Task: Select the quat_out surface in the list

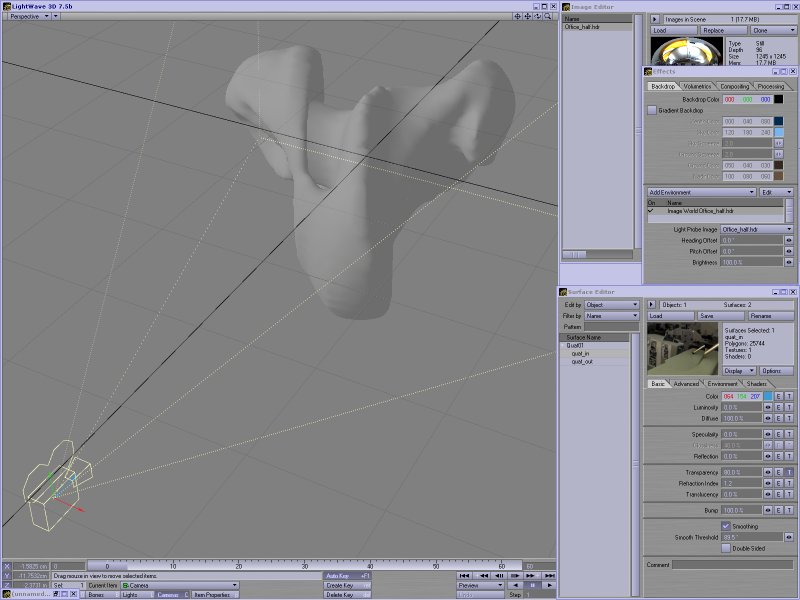Action: [582, 362]
